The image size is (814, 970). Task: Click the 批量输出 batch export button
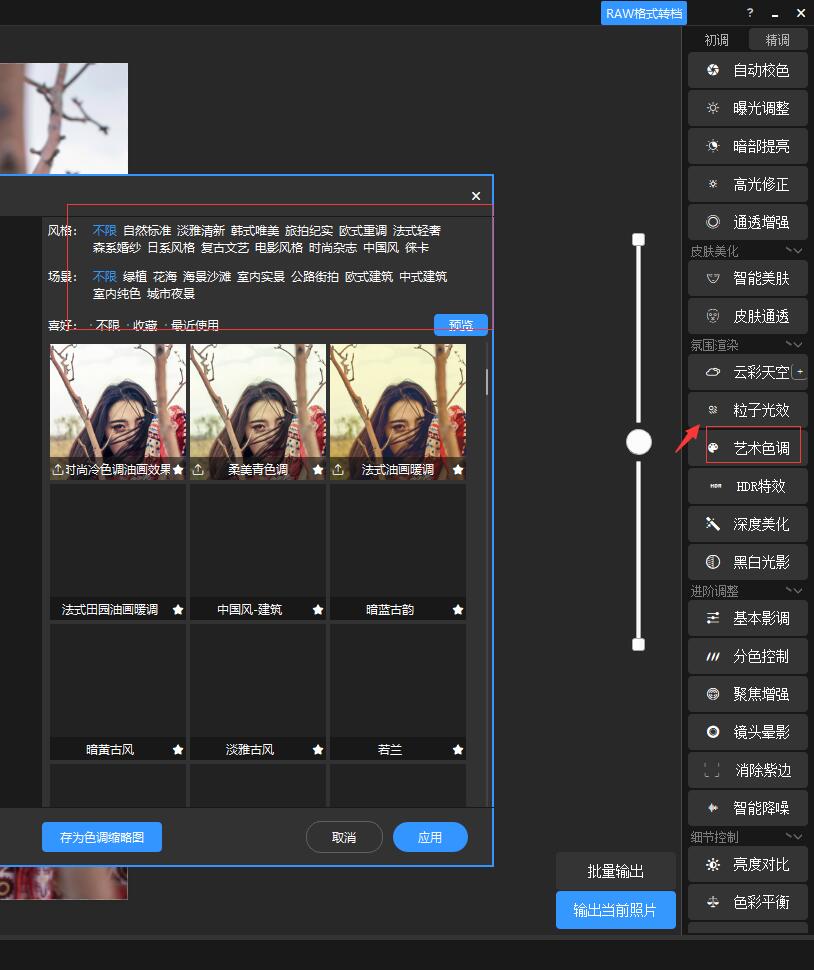(614, 871)
